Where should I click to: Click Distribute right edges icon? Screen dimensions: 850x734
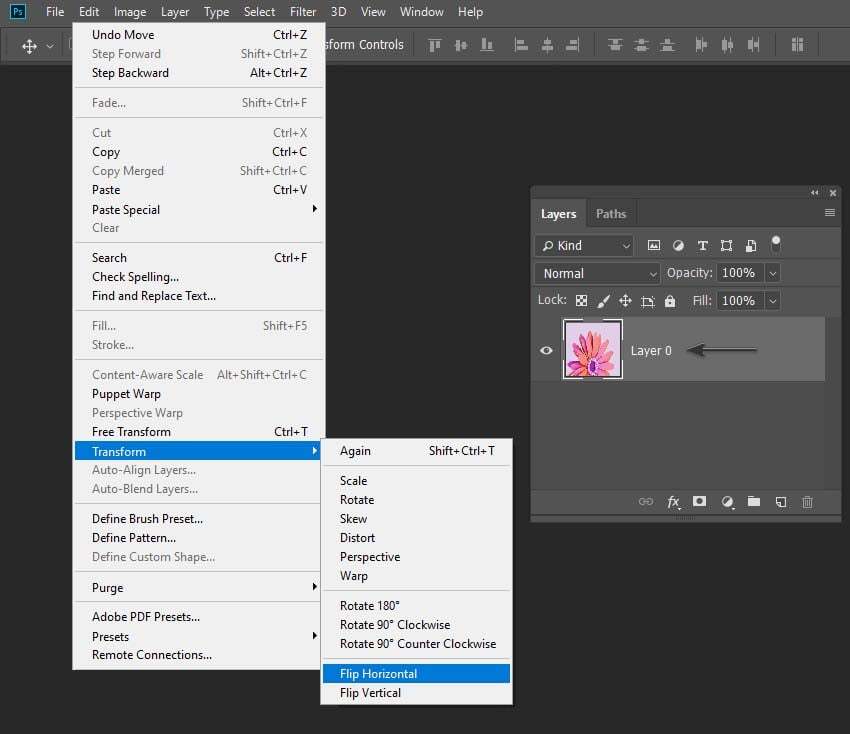(x=753, y=45)
